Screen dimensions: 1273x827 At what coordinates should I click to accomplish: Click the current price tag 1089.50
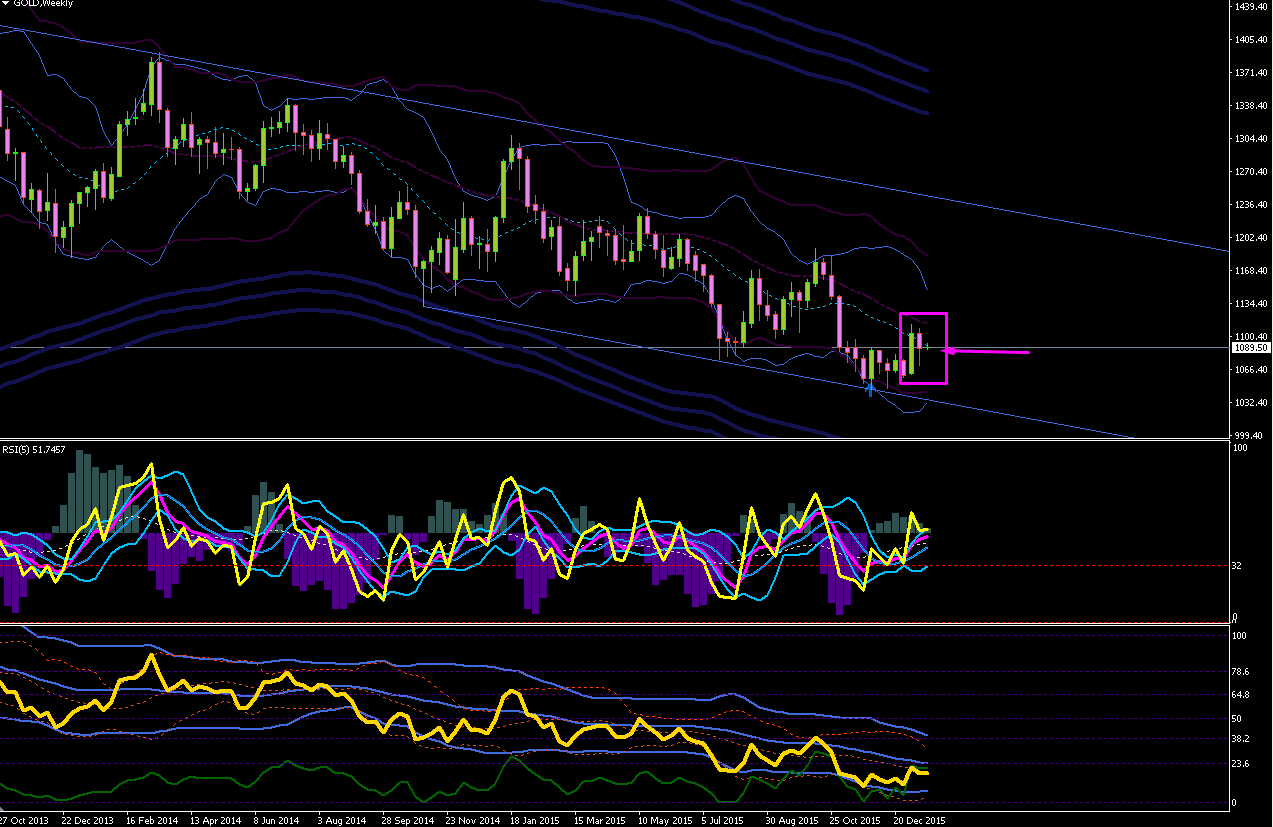pos(1252,348)
